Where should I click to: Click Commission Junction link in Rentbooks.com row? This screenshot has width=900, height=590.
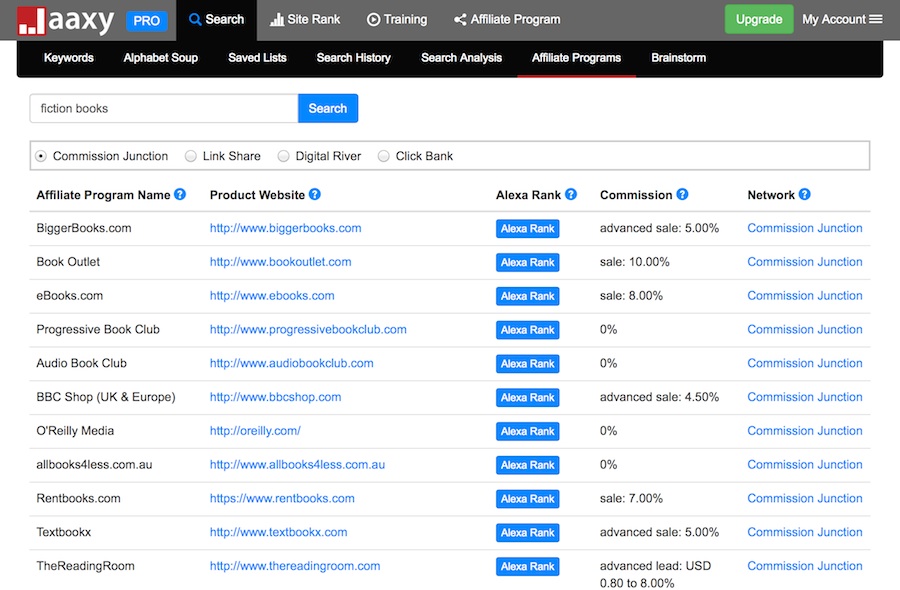pos(805,499)
